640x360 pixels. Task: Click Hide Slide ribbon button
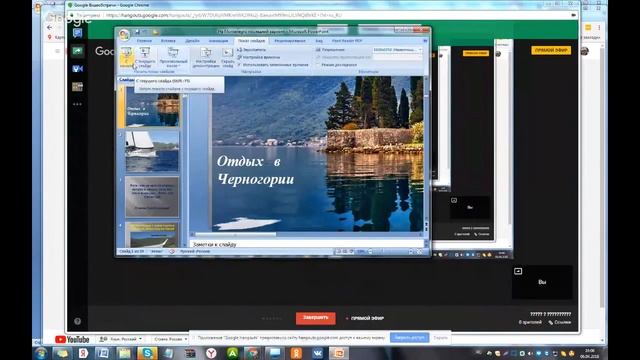coord(227,57)
